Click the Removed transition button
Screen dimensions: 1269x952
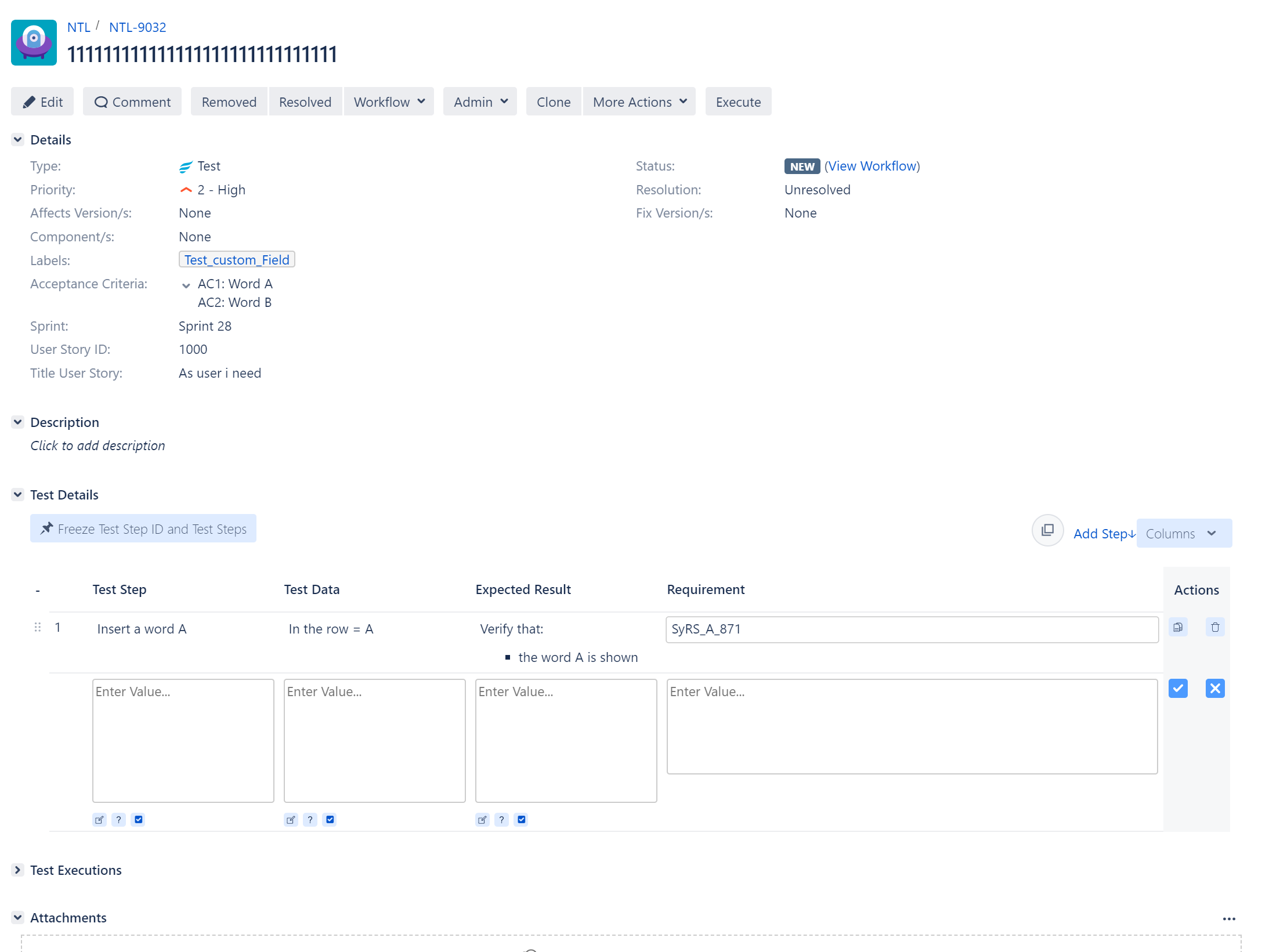point(229,102)
